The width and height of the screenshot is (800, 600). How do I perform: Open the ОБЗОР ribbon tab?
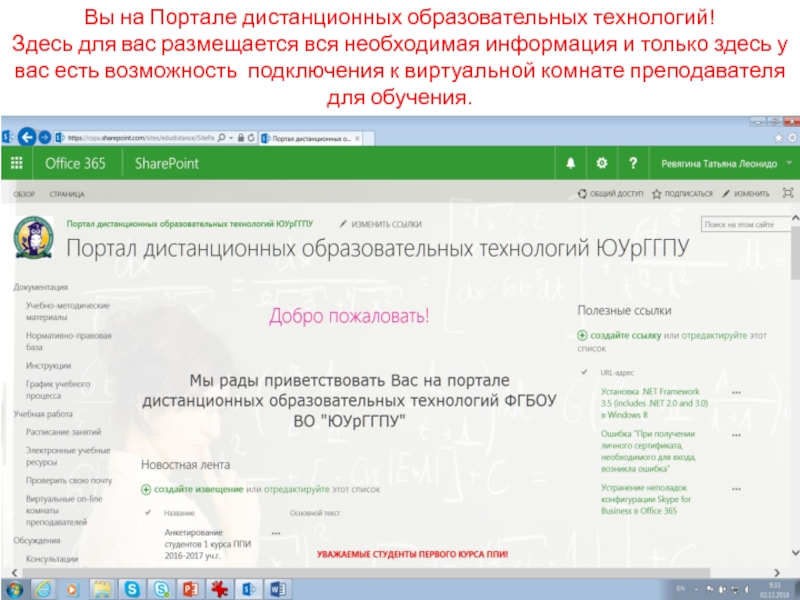[24, 194]
